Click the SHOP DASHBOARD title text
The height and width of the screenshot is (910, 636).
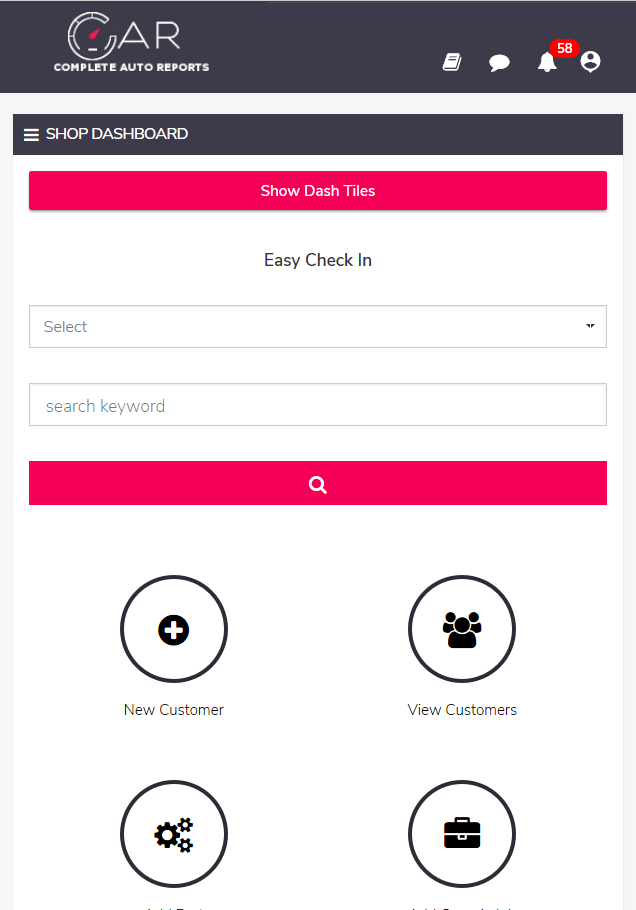[x=117, y=134]
